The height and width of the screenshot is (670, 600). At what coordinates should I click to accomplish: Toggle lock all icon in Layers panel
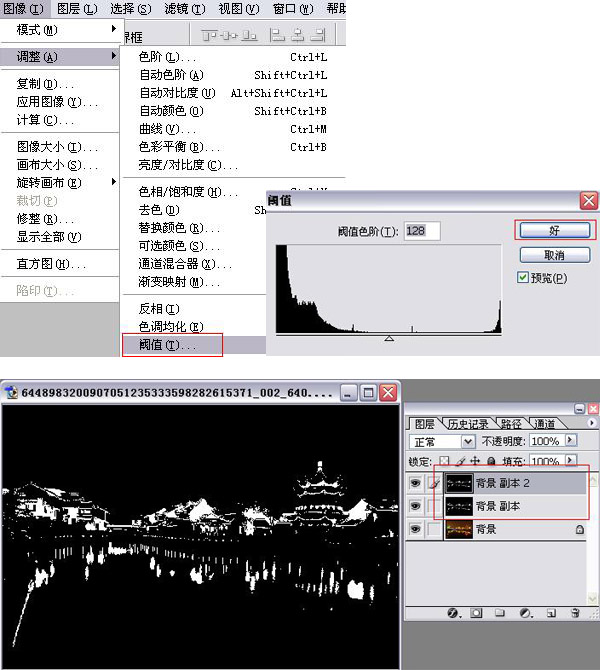[491, 461]
